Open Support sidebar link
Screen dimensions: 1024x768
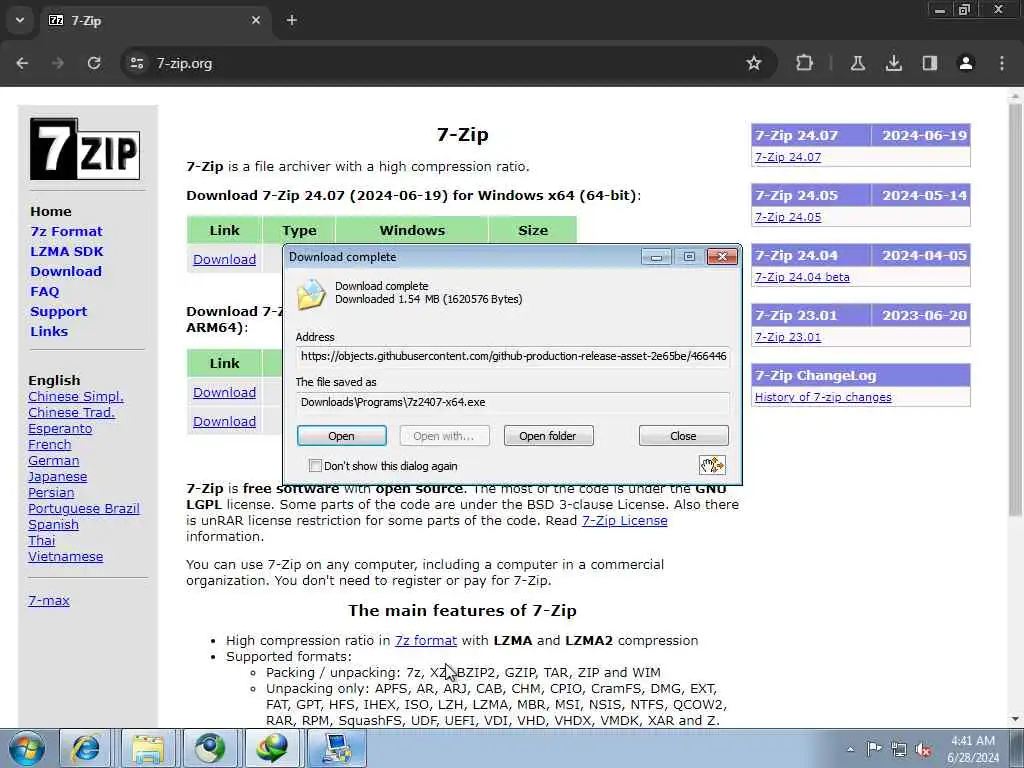click(x=58, y=312)
